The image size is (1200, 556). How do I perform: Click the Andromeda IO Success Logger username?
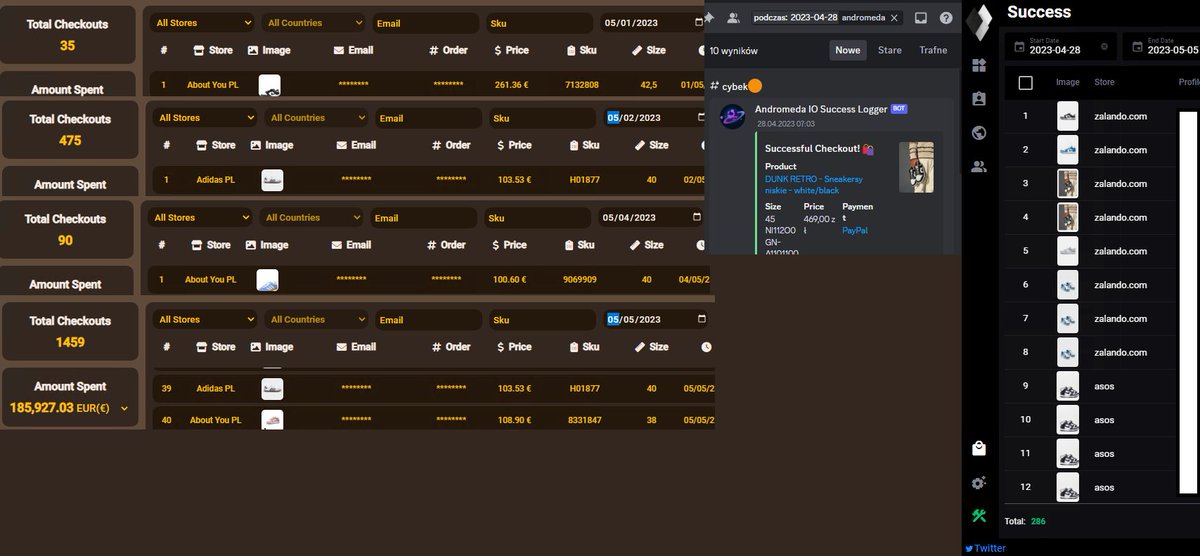[821, 109]
